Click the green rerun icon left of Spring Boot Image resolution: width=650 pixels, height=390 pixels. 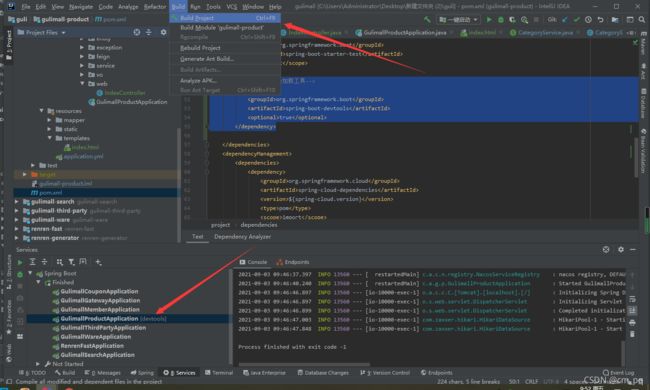click(x=20, y=274)
